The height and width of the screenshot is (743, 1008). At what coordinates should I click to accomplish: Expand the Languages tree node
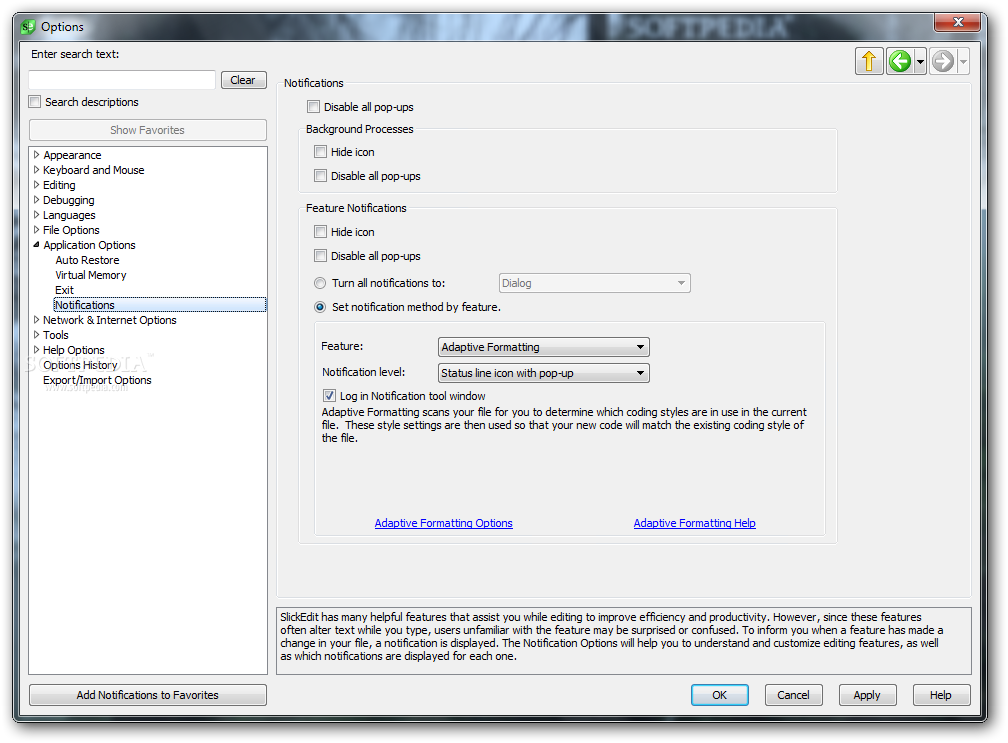click(37, 215)
